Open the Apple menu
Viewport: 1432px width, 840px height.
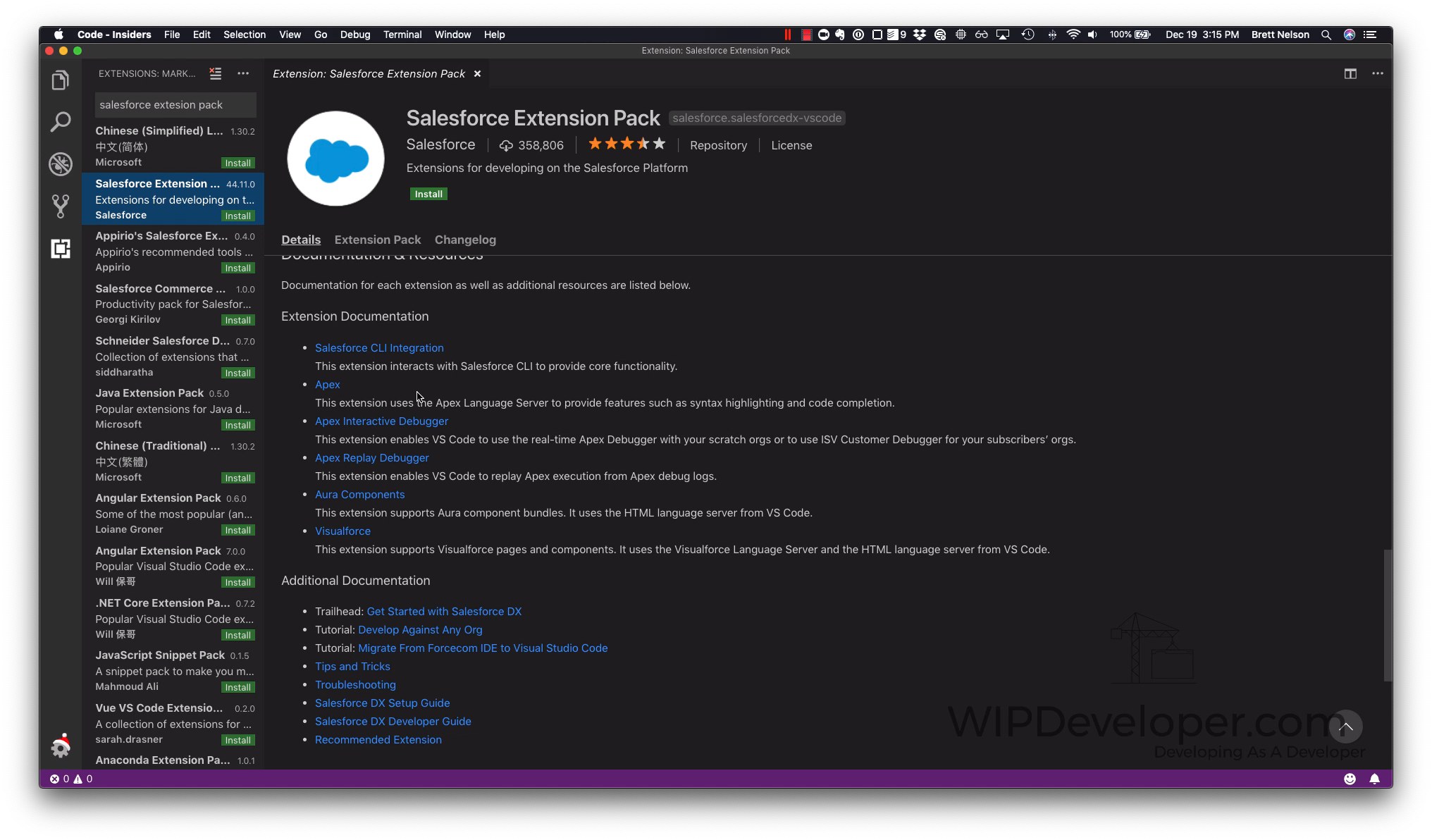(x=58, y=35)
